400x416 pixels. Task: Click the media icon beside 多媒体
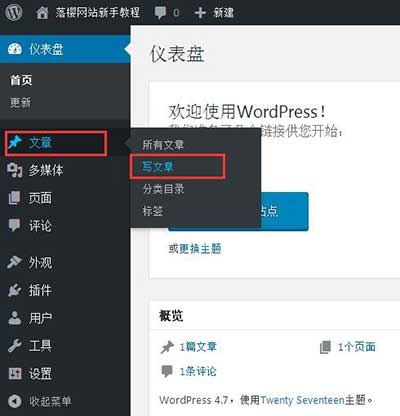(x=15, y=170)
